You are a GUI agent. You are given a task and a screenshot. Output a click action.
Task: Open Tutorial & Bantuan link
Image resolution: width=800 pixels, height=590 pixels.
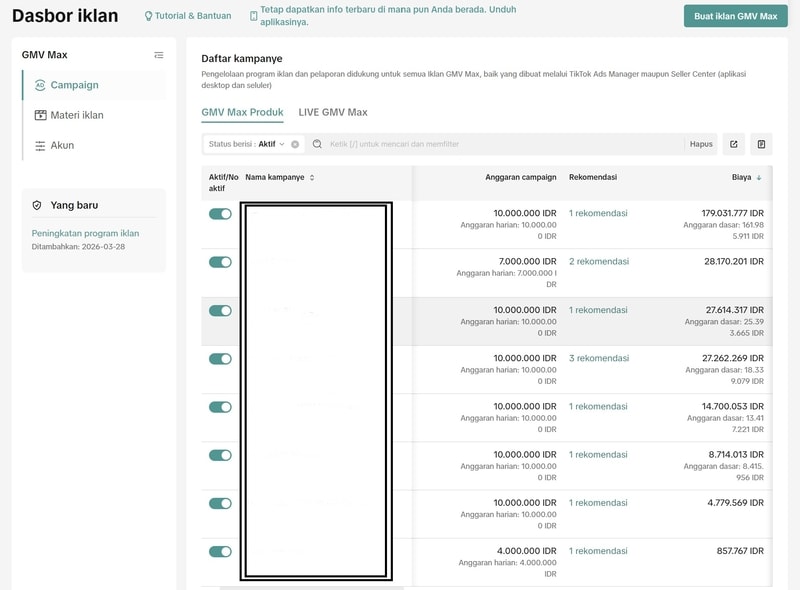[193, 16]
